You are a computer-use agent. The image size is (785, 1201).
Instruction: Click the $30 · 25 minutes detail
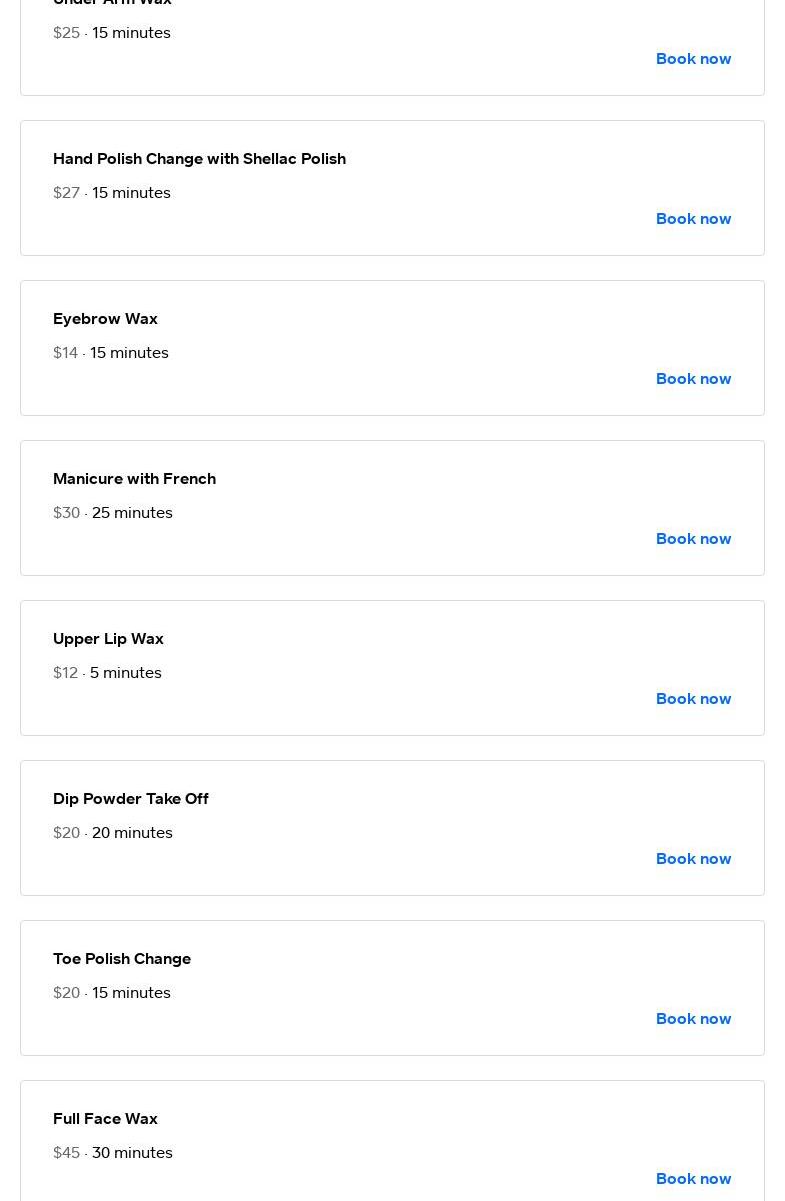pos(113,513)
